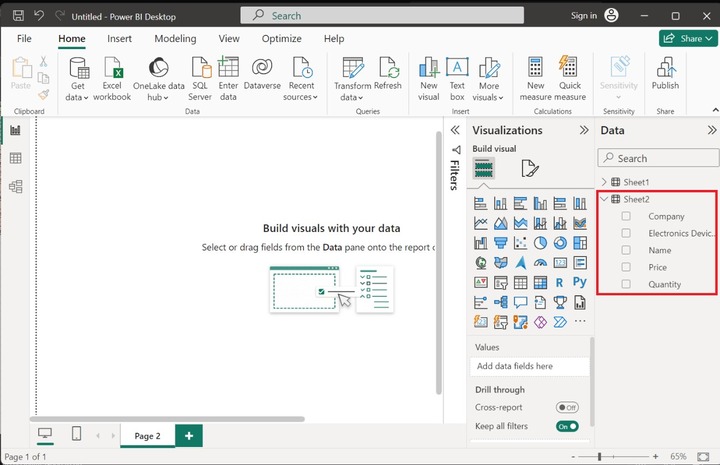Collapse the Sheet2 table
The width and height of the screenshot is (720, 465).
tap(604, 199)
